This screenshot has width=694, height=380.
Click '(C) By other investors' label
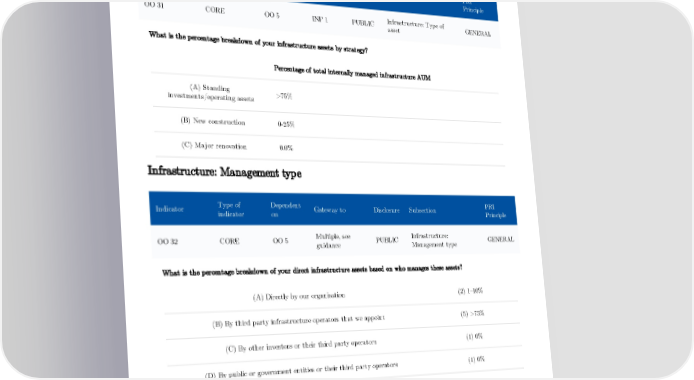tap(301, 346)
